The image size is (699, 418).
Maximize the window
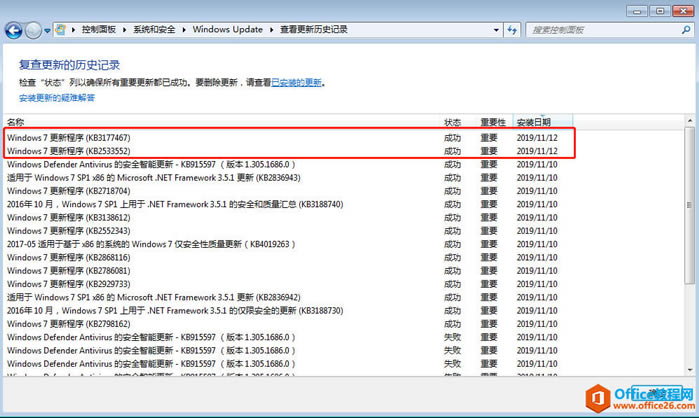point(660,11)
